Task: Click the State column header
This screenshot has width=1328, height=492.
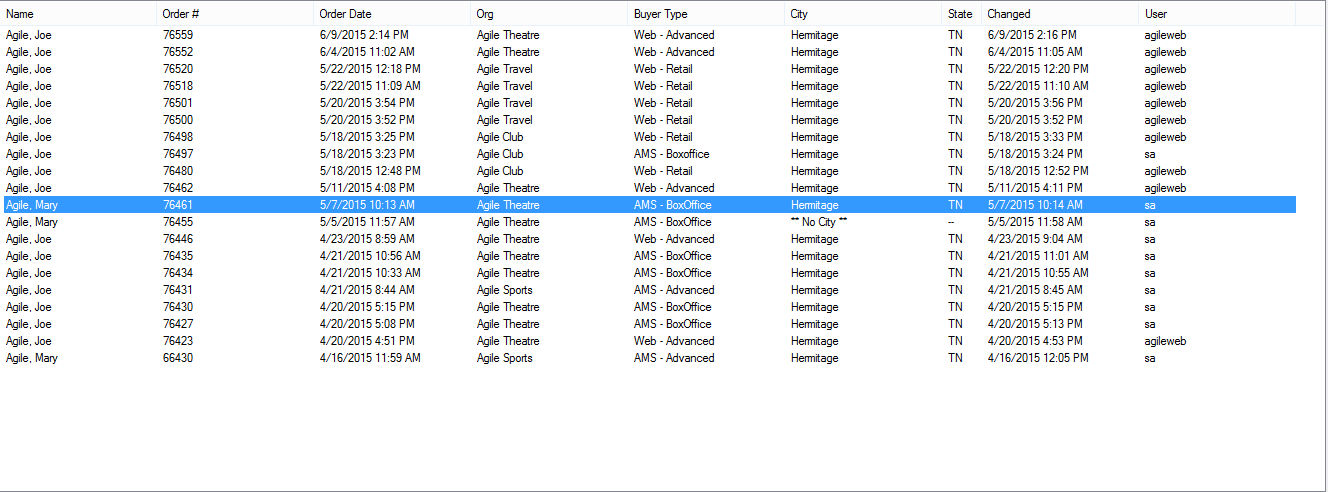Action: 961,14
